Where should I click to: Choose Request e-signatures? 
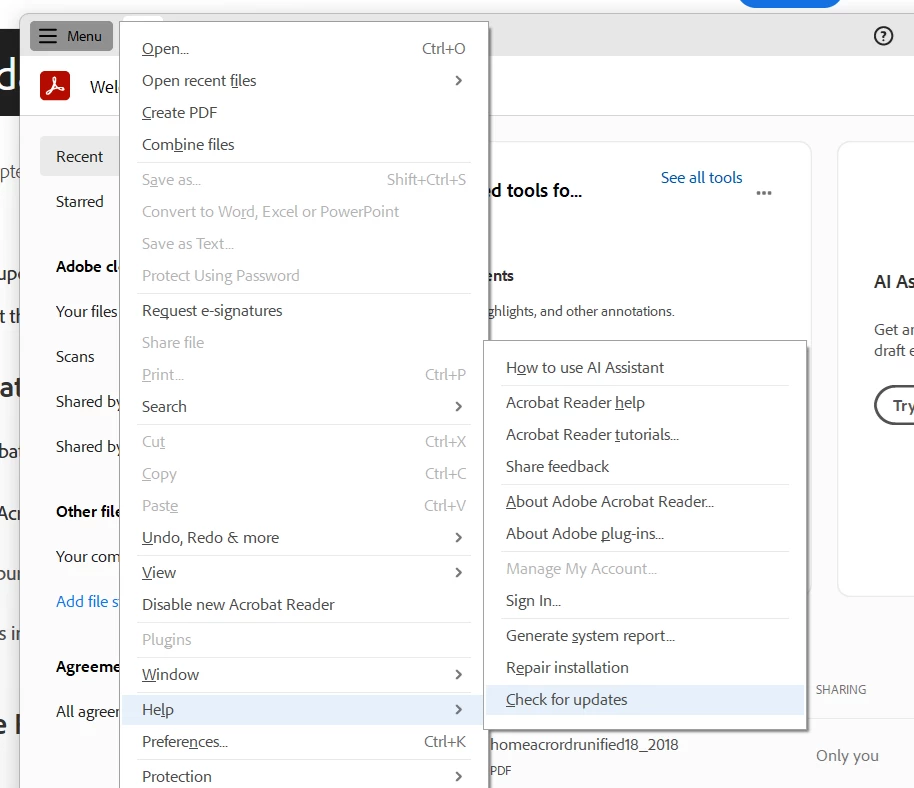click(x=304, y=311)
